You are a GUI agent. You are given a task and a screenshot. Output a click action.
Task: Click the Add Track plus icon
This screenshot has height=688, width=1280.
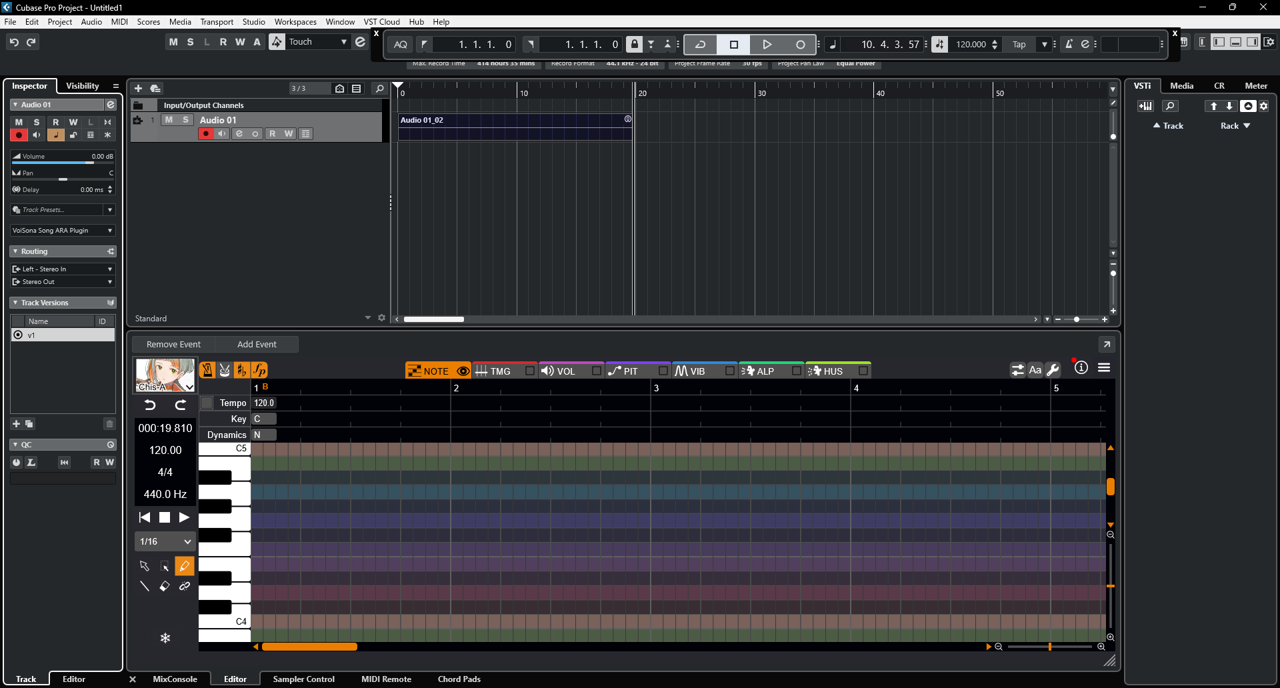[138, 89]
